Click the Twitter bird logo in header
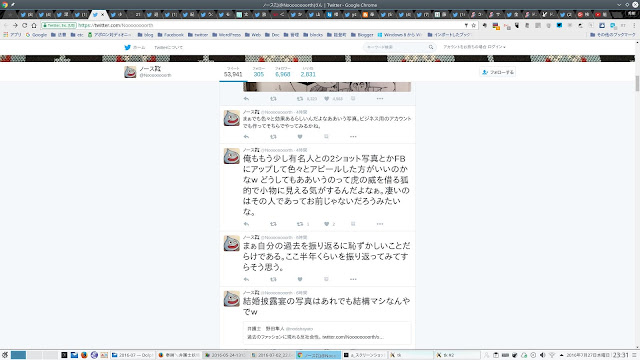Image resolution: width=640 pixels, height=360 pixels. pos(127,47)
